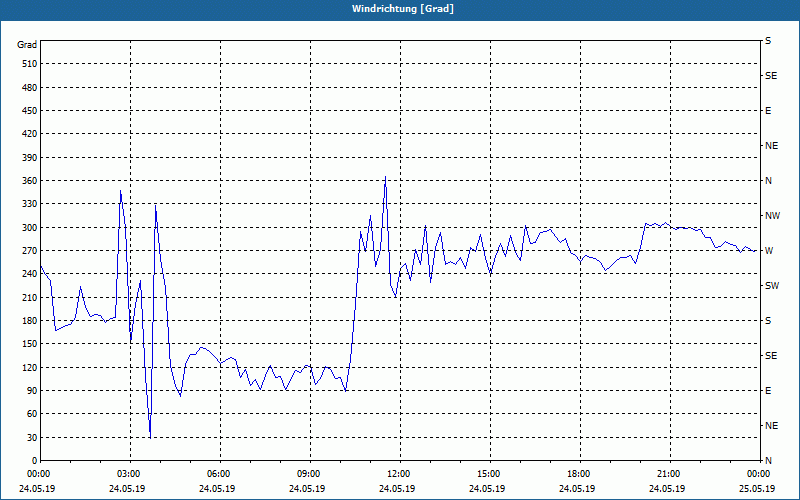This screenshot has height=500, width=800.
Task: Click the 150 axis value
Action: [29, 344]
